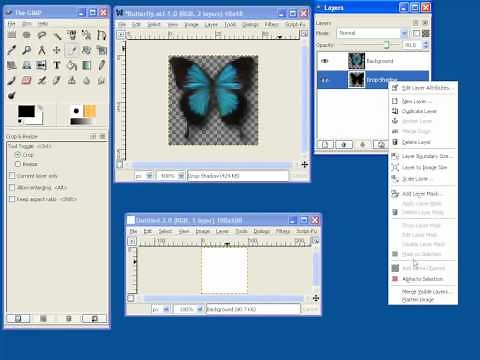Choose Flatten Image from the context menu
Image resolution: width=480 pixels, height=360 pixels.
423,300
